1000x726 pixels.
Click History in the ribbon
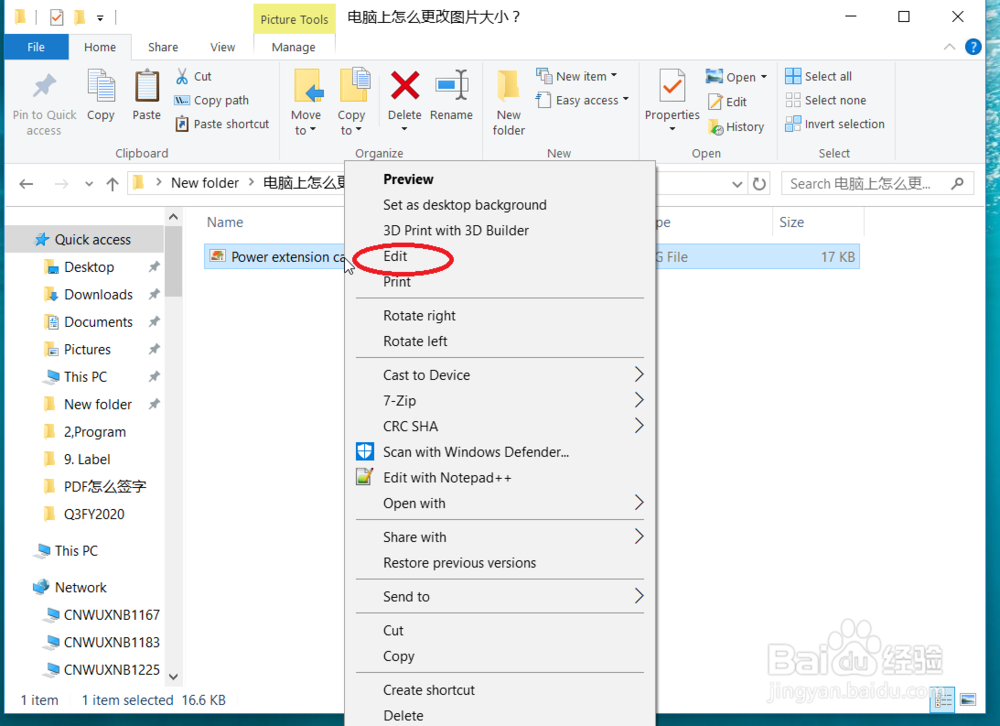[736, 127]
